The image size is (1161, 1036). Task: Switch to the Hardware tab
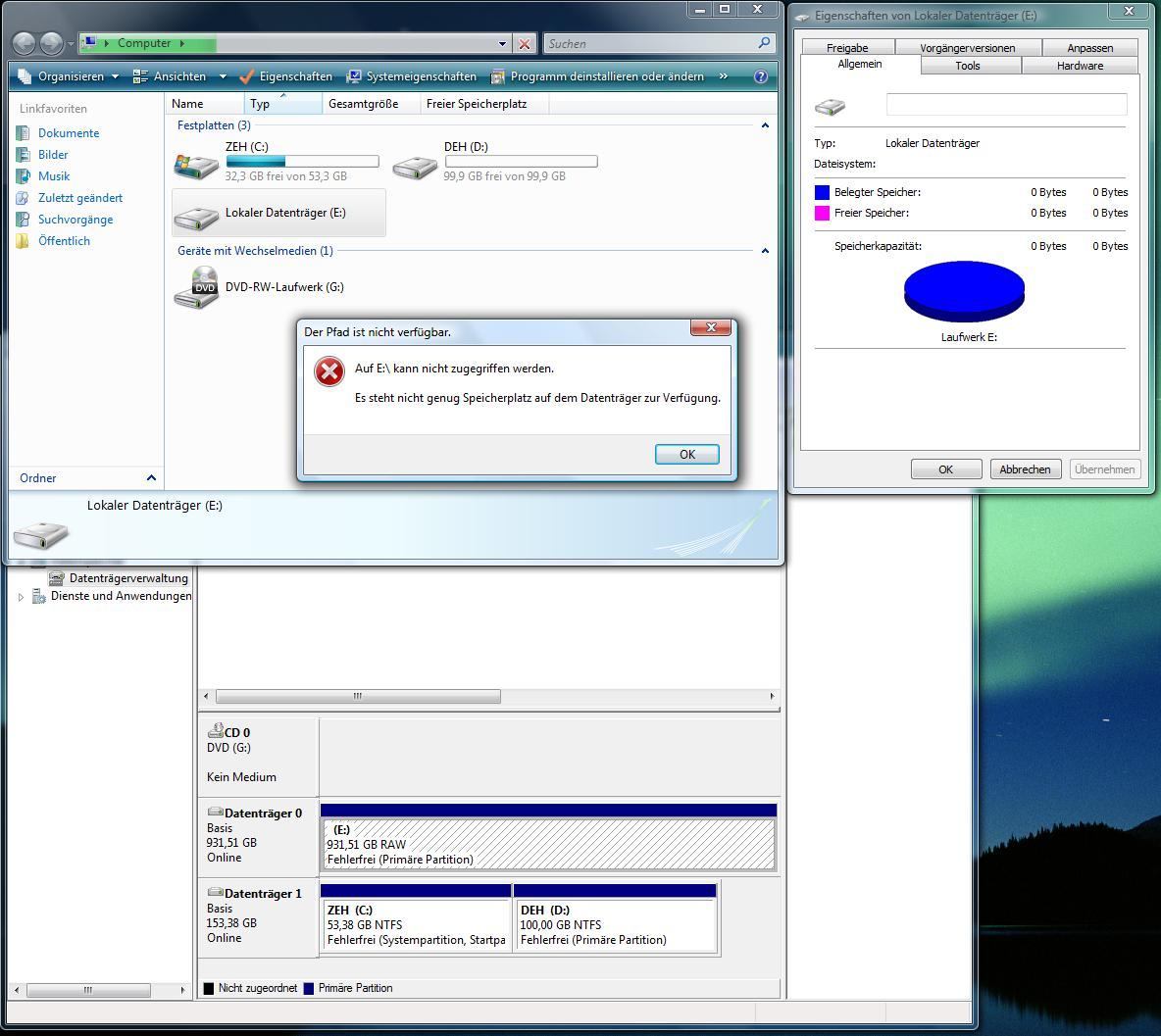[1080, 66]
